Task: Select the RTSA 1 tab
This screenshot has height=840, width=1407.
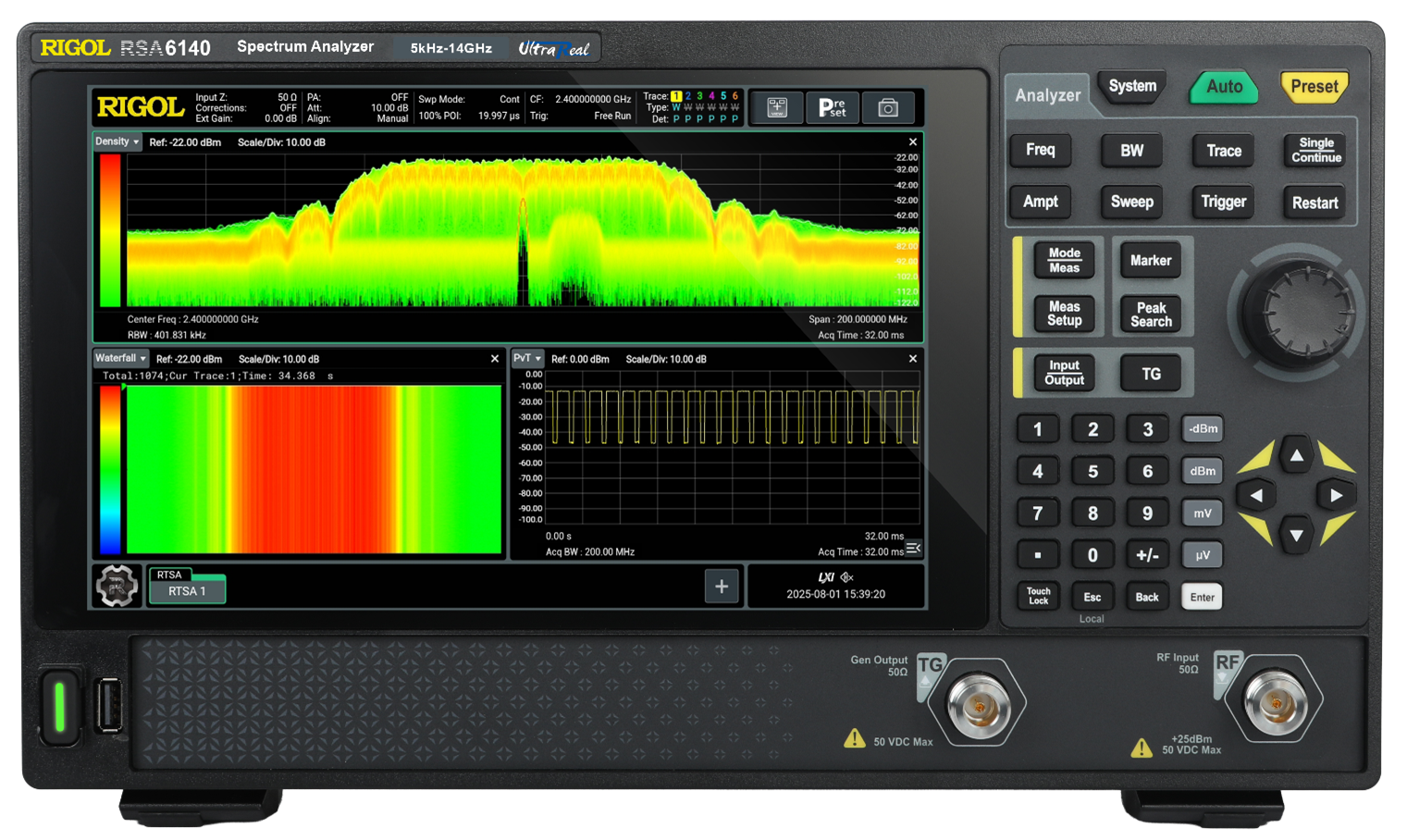Action: pyautogui.click(x=187, y=590)
